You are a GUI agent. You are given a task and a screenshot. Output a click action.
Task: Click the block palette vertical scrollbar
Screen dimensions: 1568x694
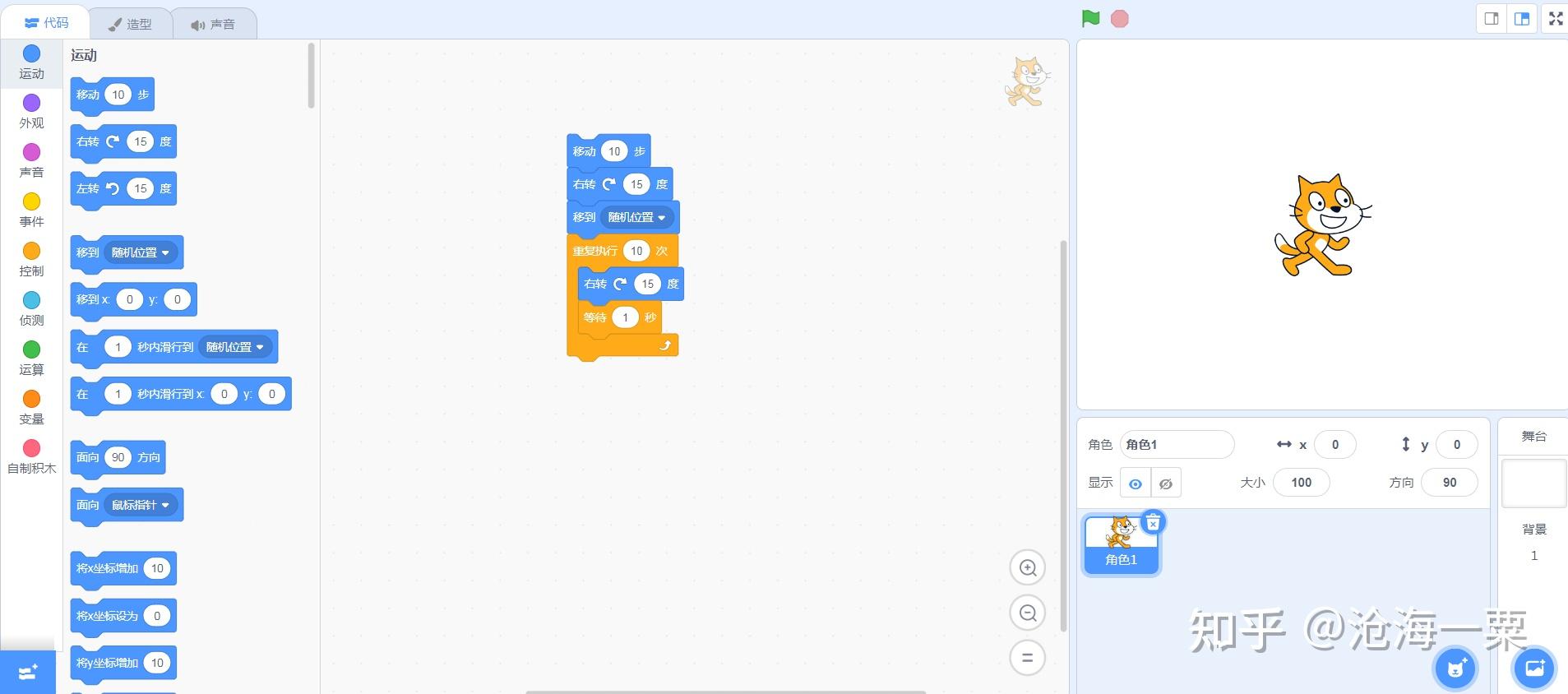[x=311, y=76]
